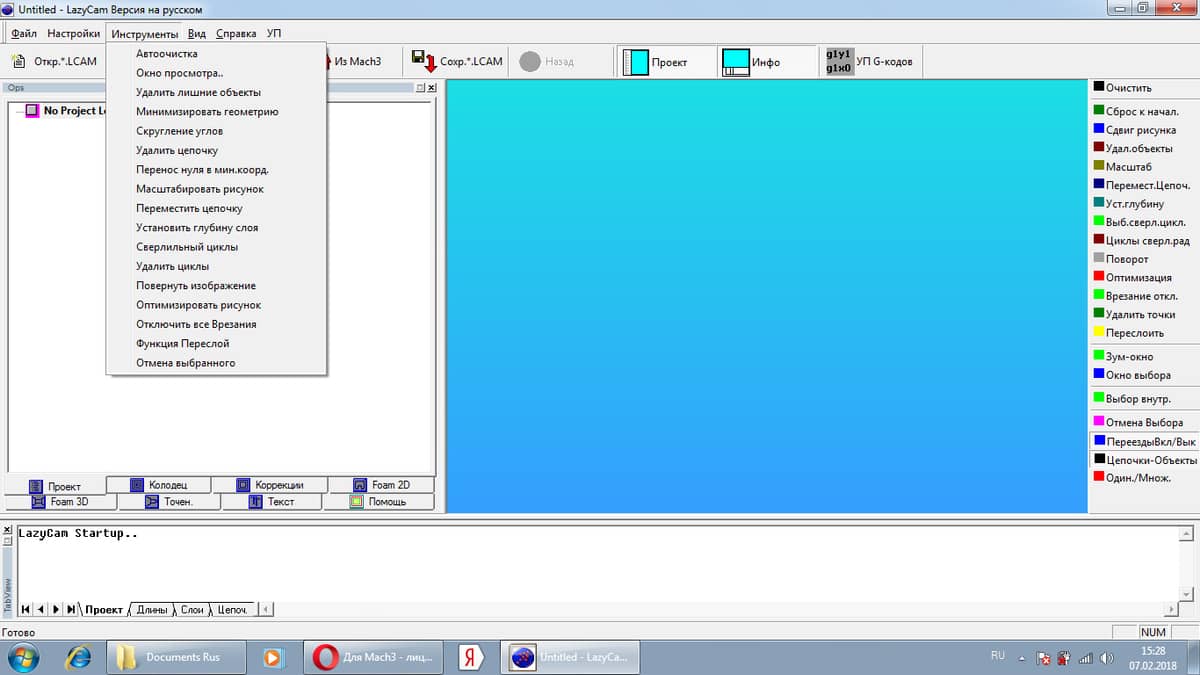Open the Вид menu
This screenshot has height=675, width=1200.
point(197,33)
